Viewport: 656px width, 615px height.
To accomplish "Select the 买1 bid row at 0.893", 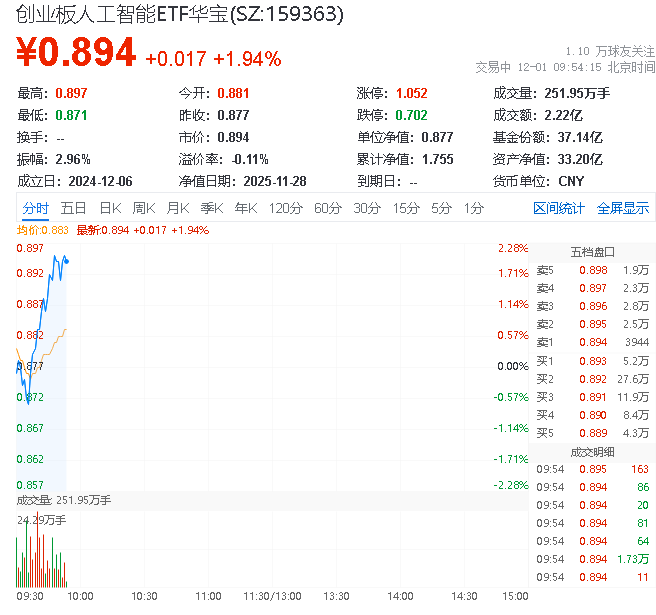I will point(592,360).
